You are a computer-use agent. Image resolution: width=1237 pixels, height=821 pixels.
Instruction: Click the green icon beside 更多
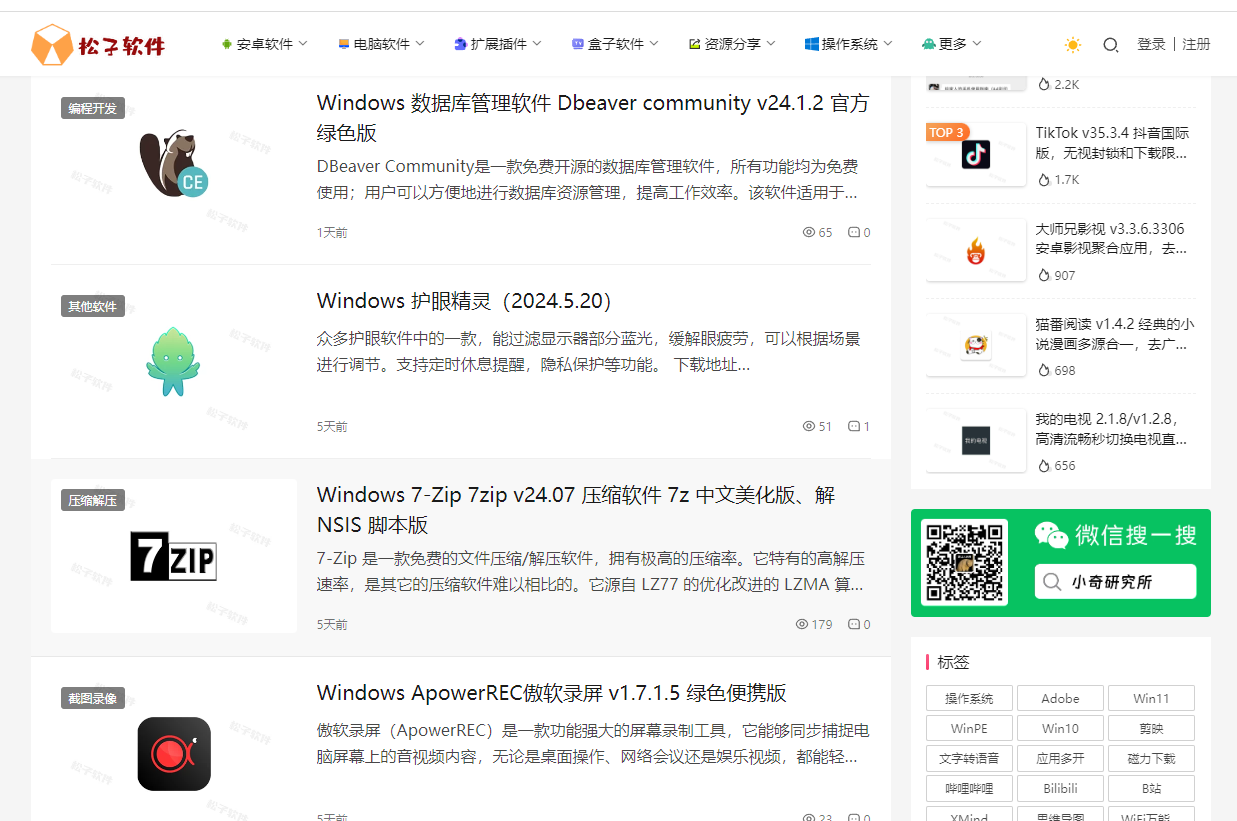click(x=929, y=44)
